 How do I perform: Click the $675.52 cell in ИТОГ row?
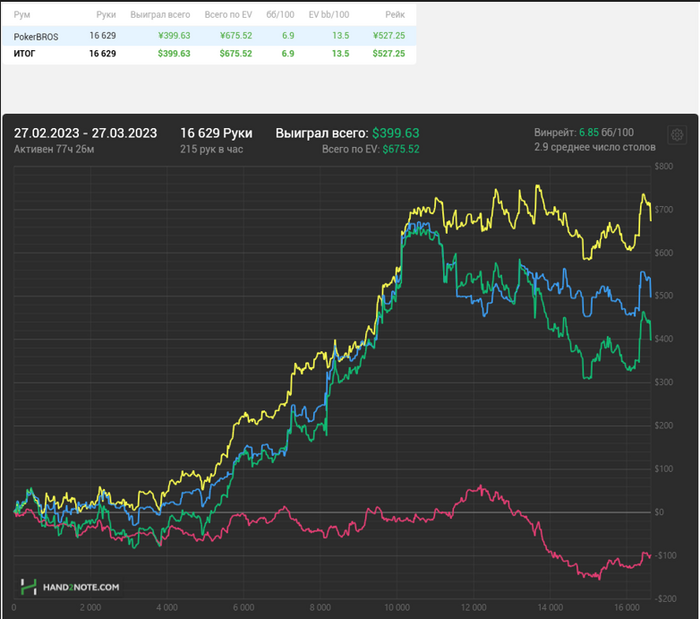(236, 54)
